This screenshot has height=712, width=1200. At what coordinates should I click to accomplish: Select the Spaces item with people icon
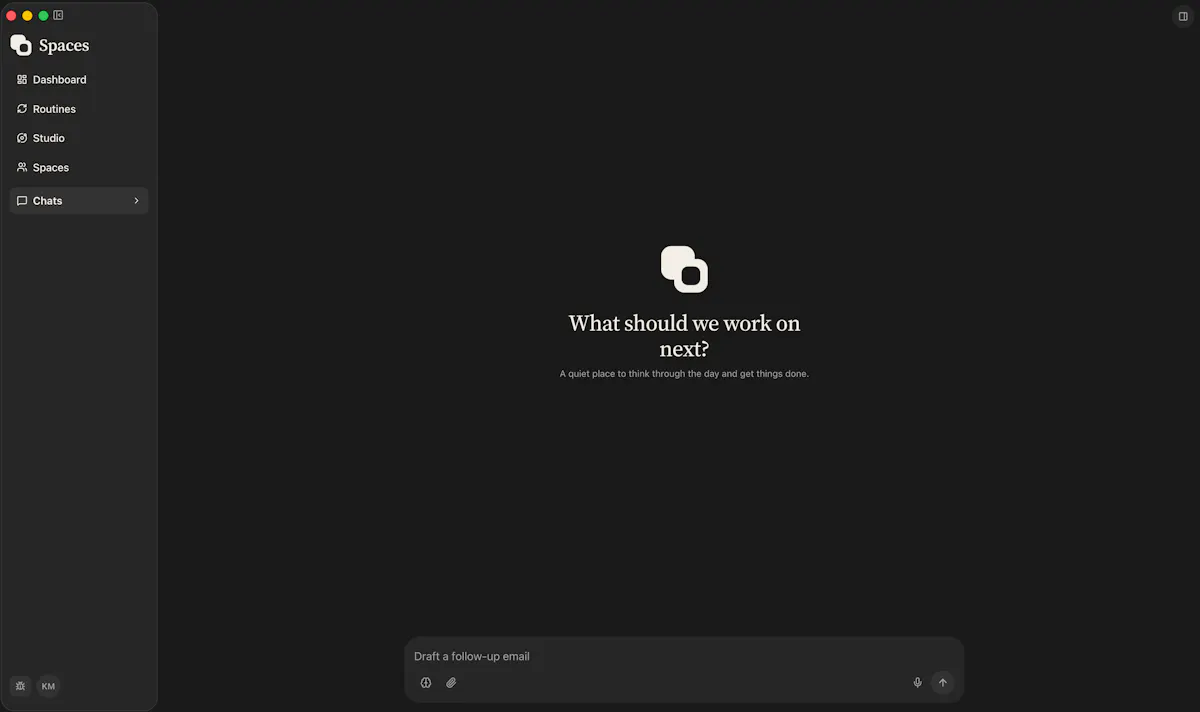pos(79,168)
